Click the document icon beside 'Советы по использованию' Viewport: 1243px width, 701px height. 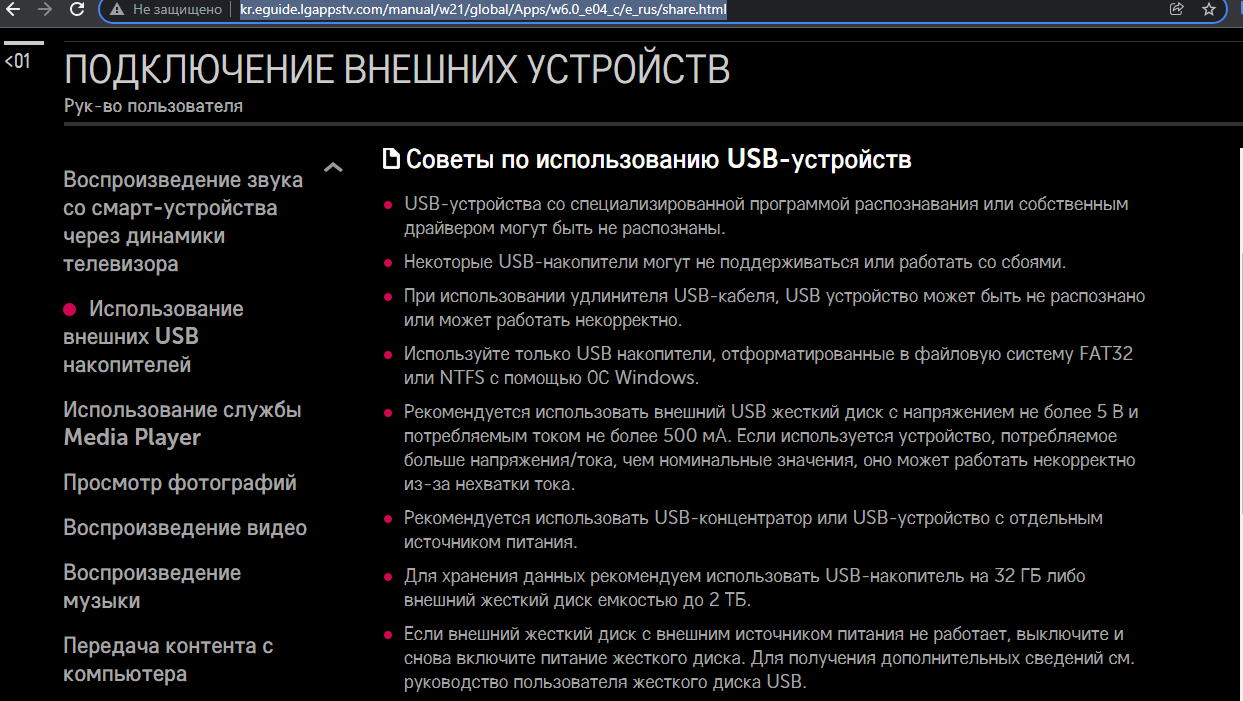pyautogui.click(x=392, y=160)
